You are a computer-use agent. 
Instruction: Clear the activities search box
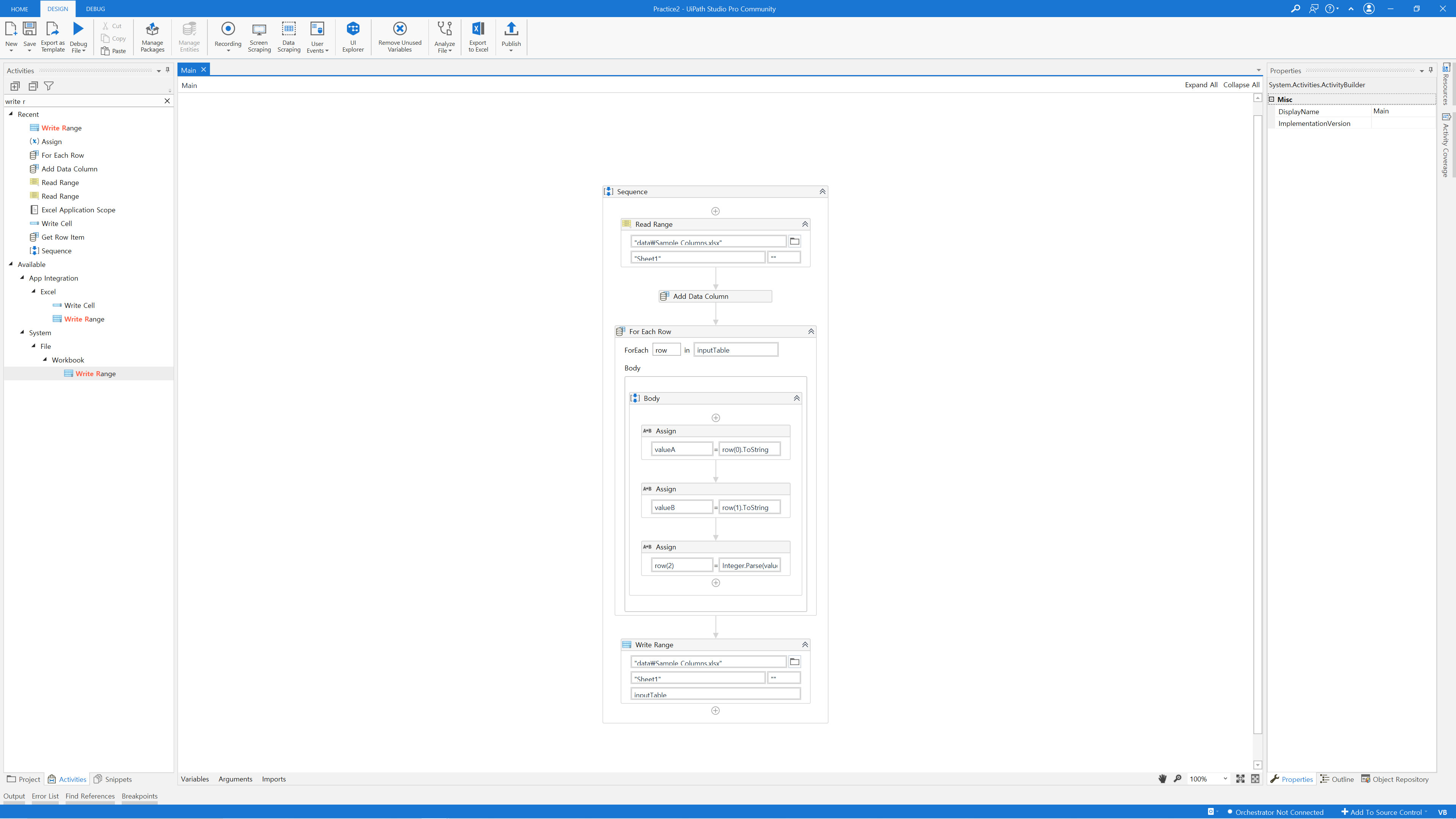click(167, 101)
